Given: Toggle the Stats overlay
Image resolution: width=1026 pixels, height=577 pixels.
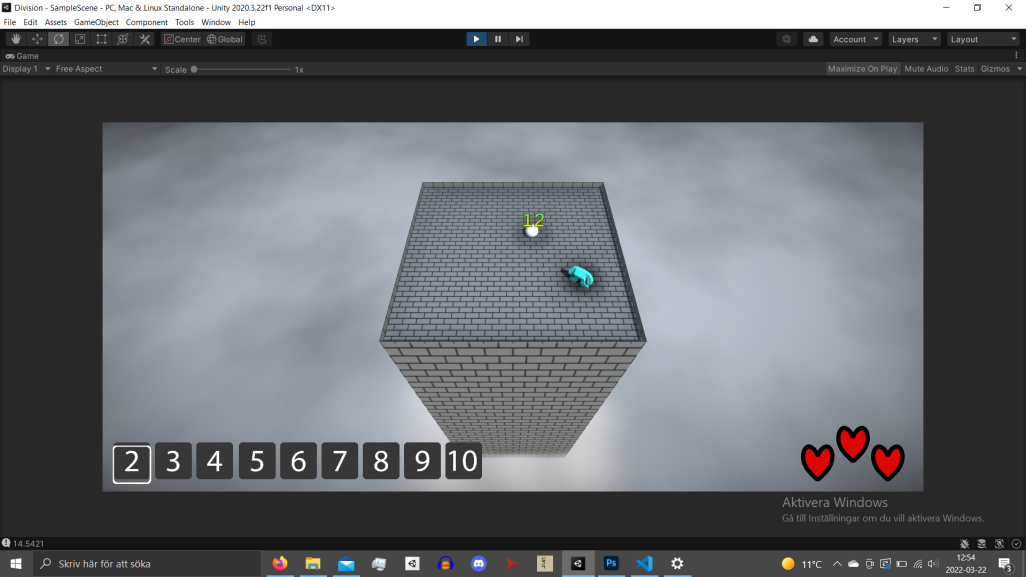Looking at the screenshot, I should [x=964, y=69].
